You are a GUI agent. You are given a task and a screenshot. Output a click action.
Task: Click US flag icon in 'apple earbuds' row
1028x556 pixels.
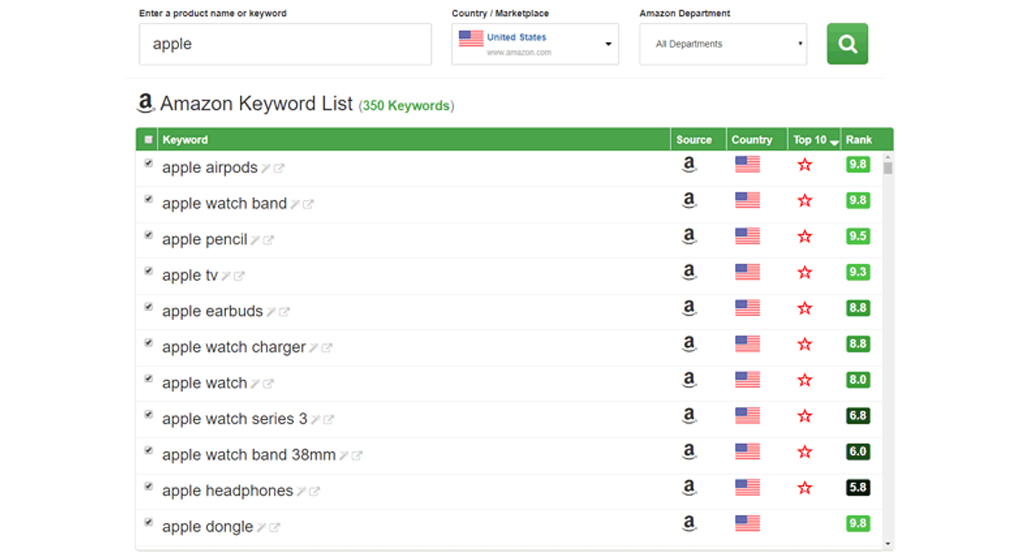(x=747, y=308)
